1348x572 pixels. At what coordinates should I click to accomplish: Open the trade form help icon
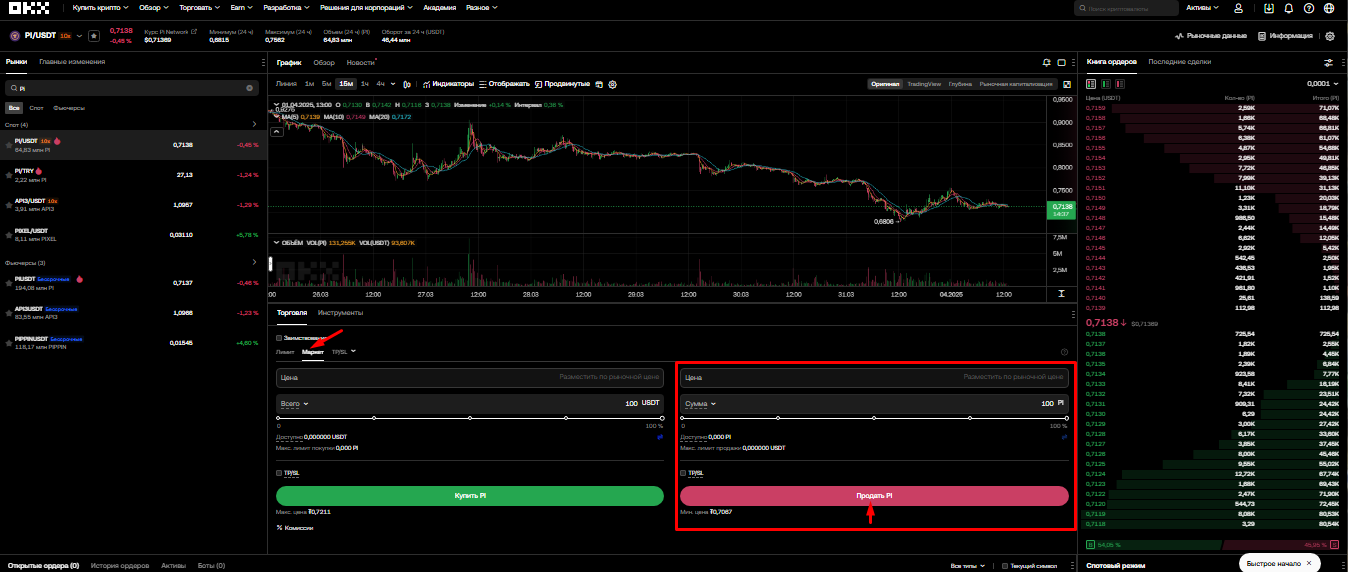1064,352
